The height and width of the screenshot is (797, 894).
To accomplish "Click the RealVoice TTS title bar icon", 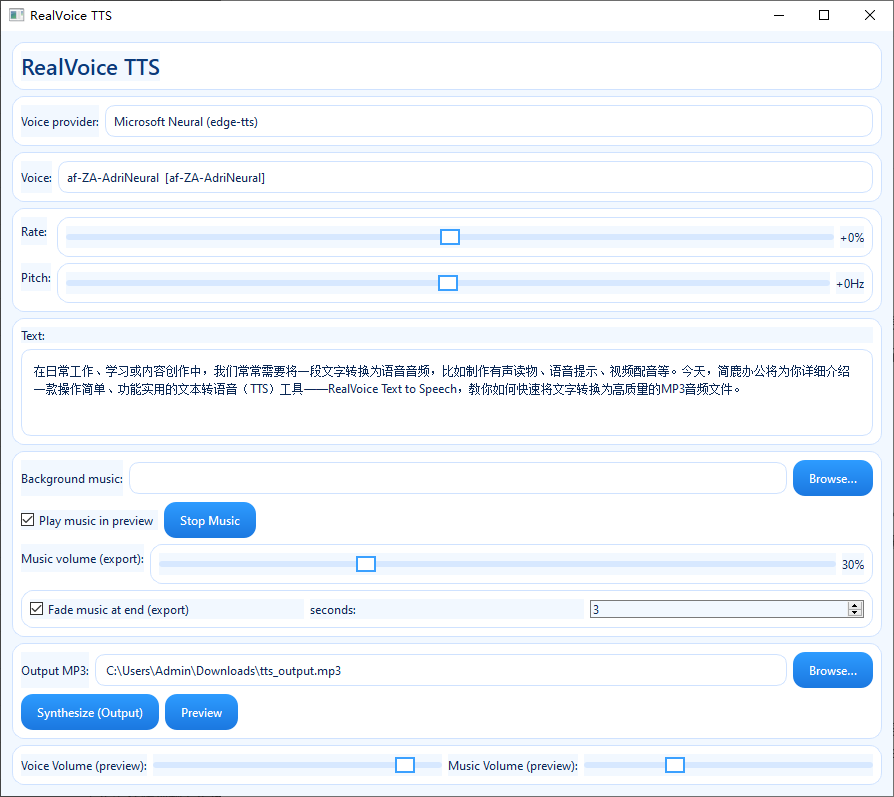I will coord(14,15).
